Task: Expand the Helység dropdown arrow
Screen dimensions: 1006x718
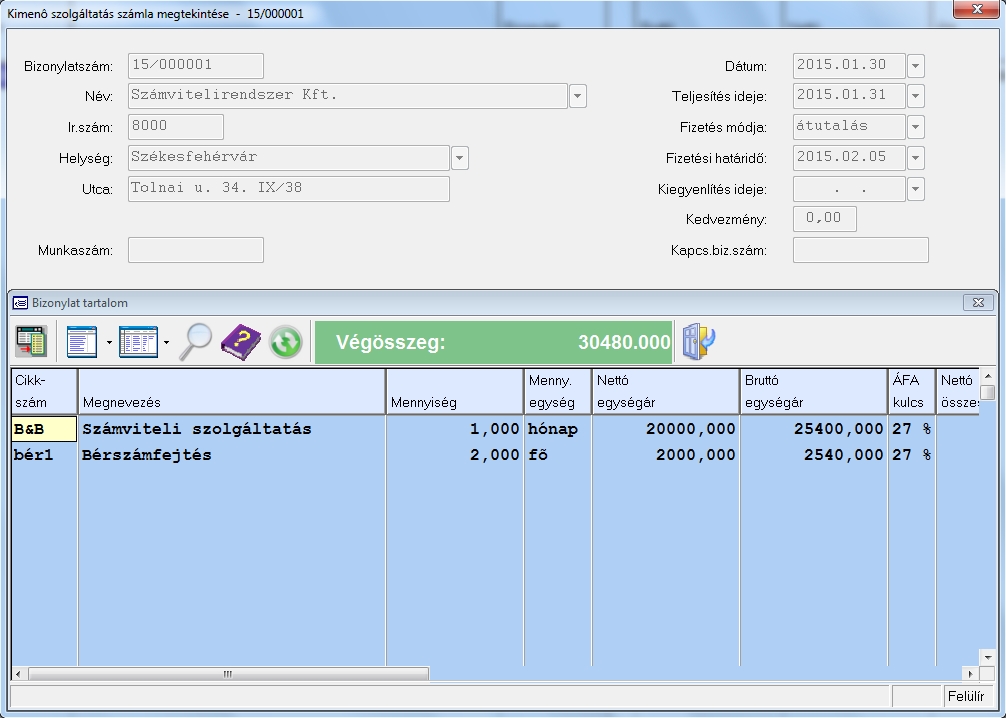Action: [459, 158]
